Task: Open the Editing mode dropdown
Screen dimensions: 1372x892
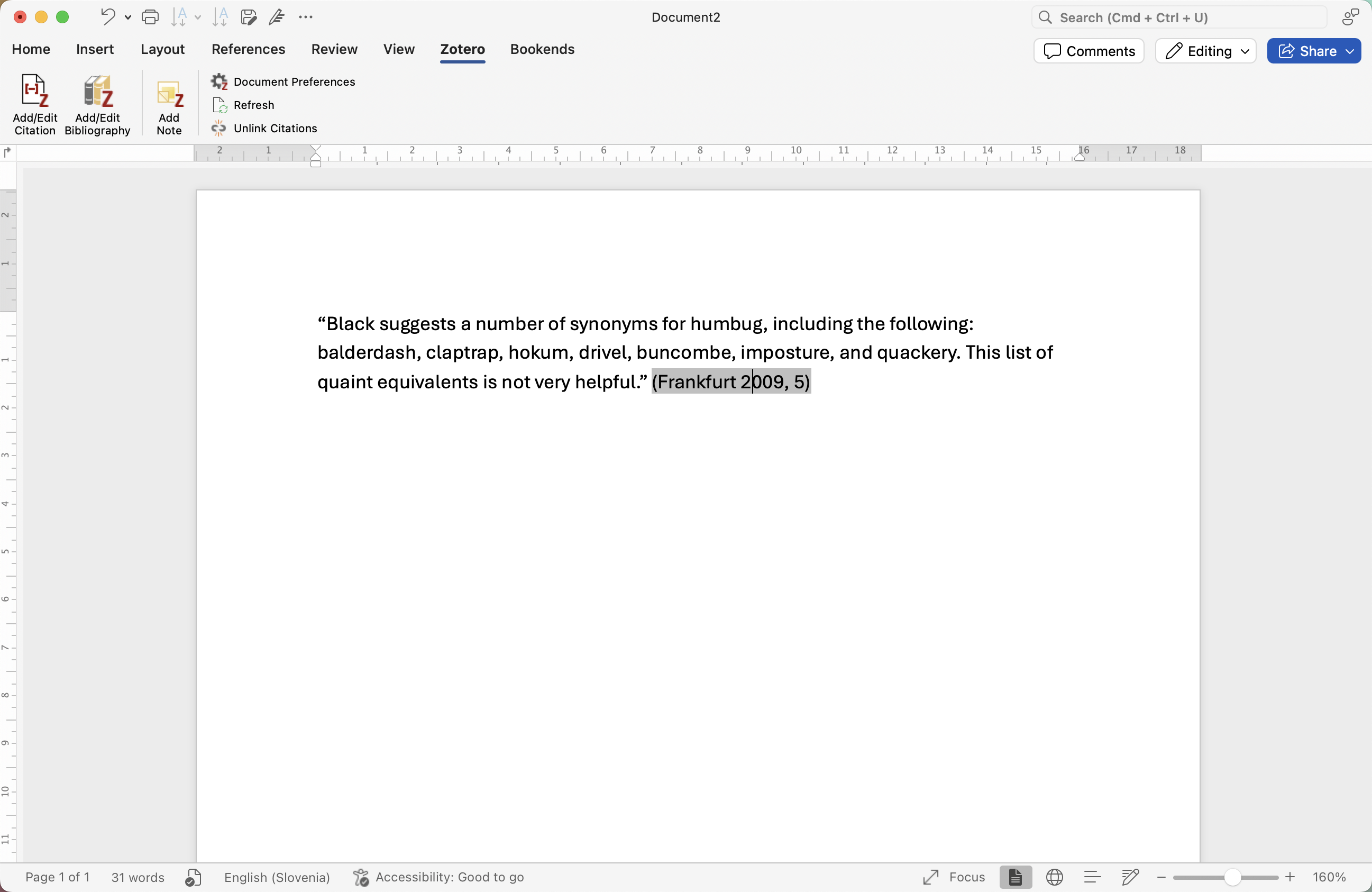Action: tap(1205, 51)
